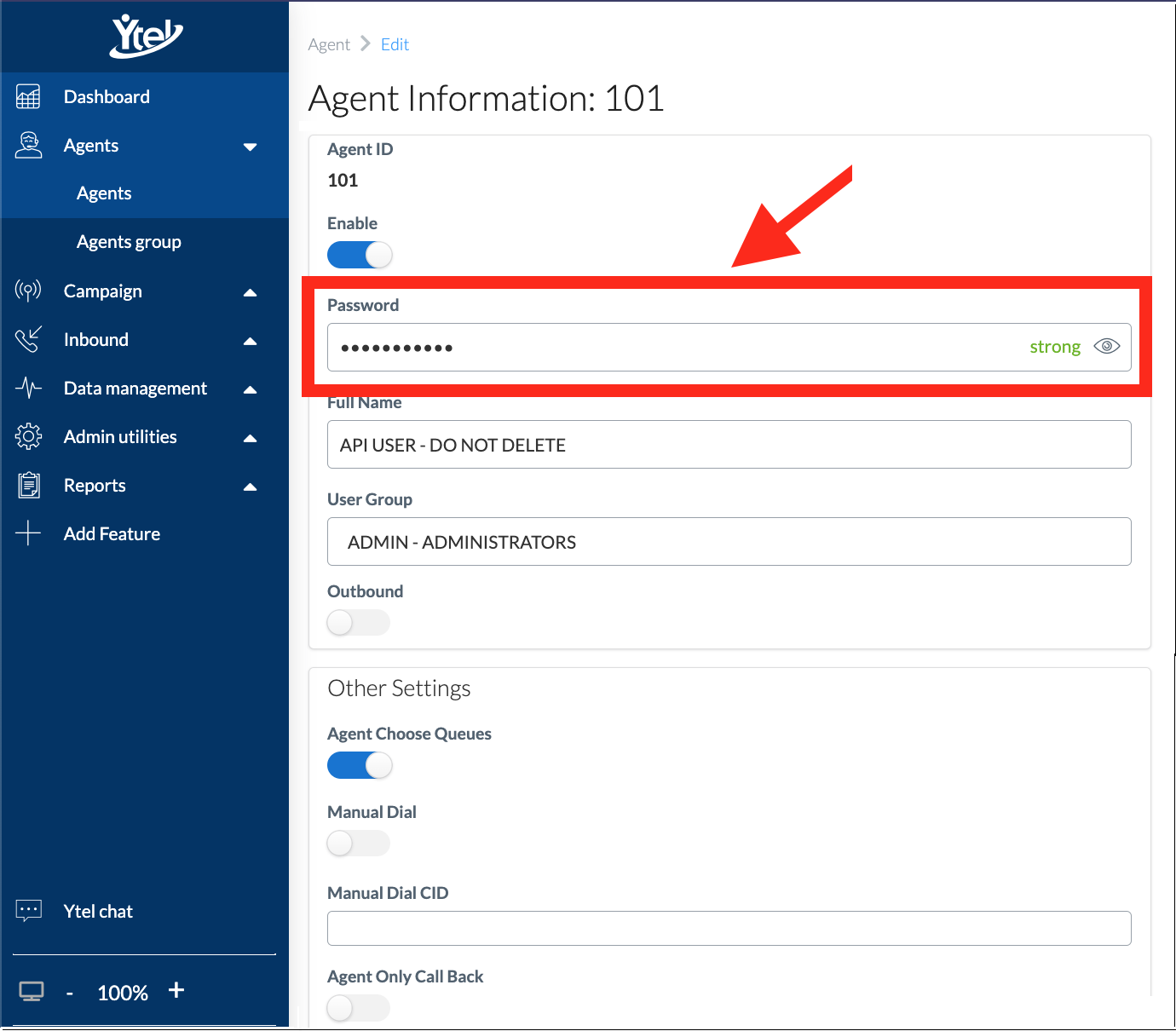Click the Agents parent menu label
1176x1031 pixels.
coord(91,146)
